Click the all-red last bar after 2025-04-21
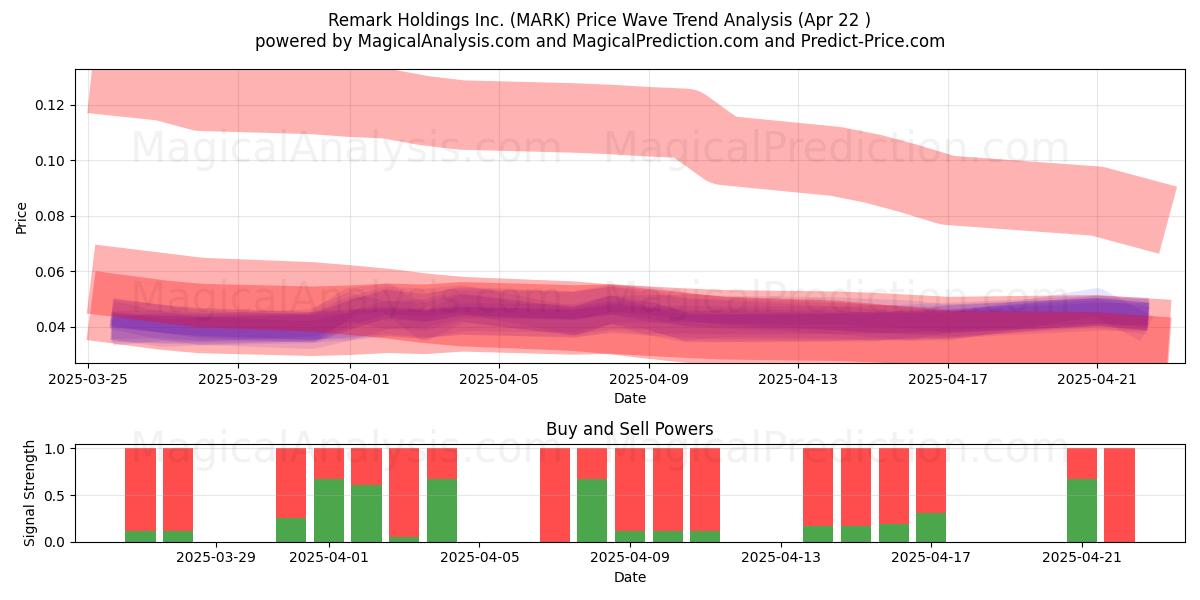The width and height of the screenshot is (1200, 600). [1119, 495]
